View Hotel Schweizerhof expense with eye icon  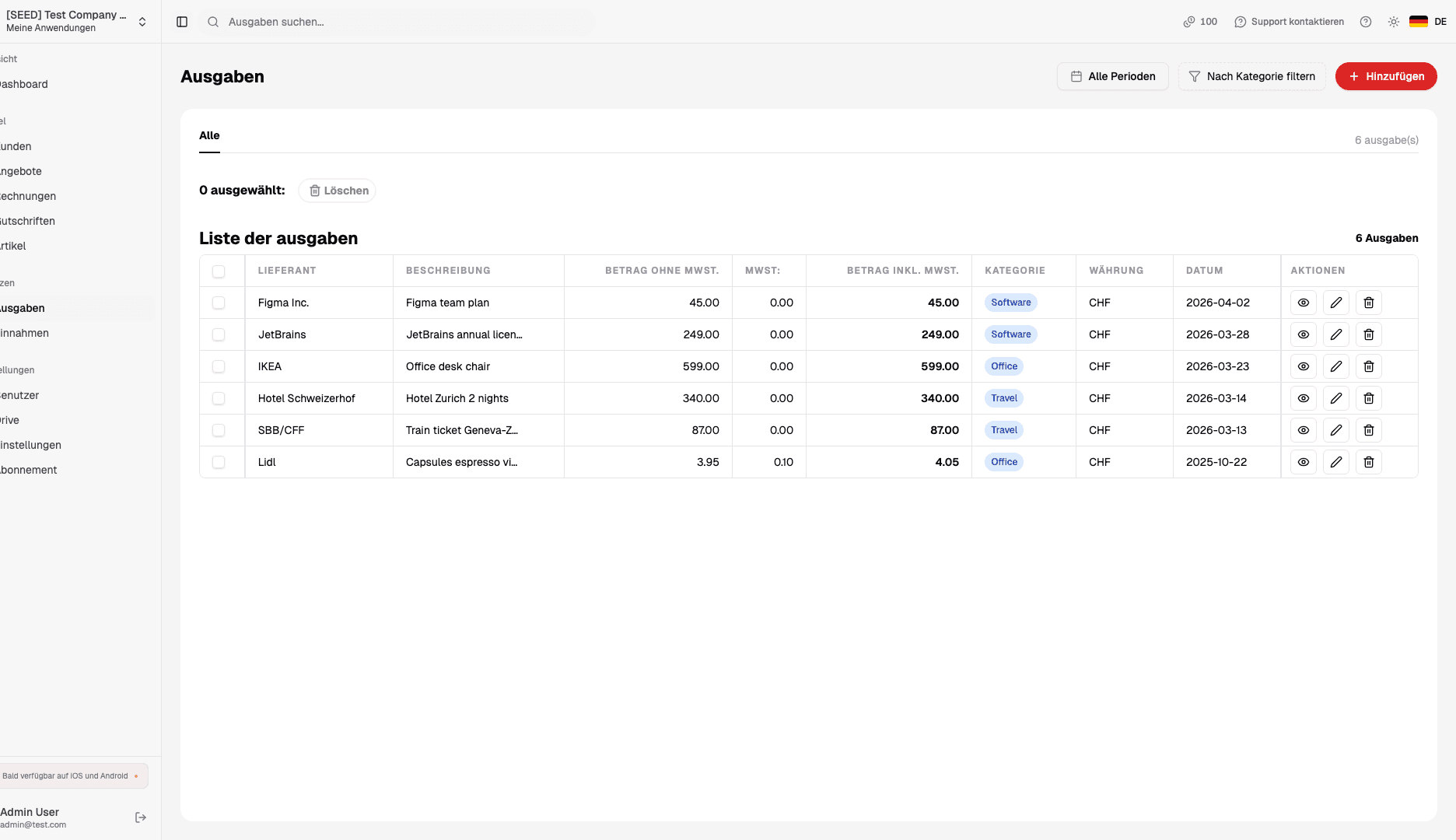(1303, 398)
